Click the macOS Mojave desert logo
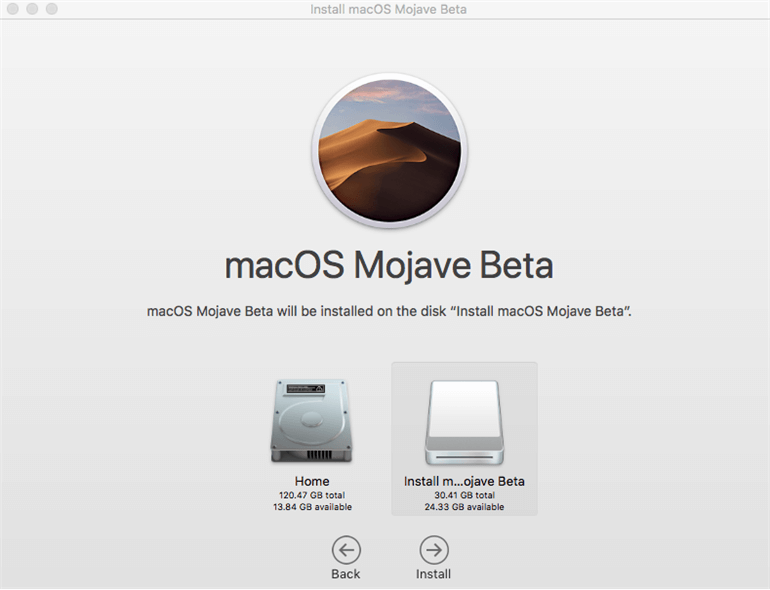 click(x=389, y=150)
